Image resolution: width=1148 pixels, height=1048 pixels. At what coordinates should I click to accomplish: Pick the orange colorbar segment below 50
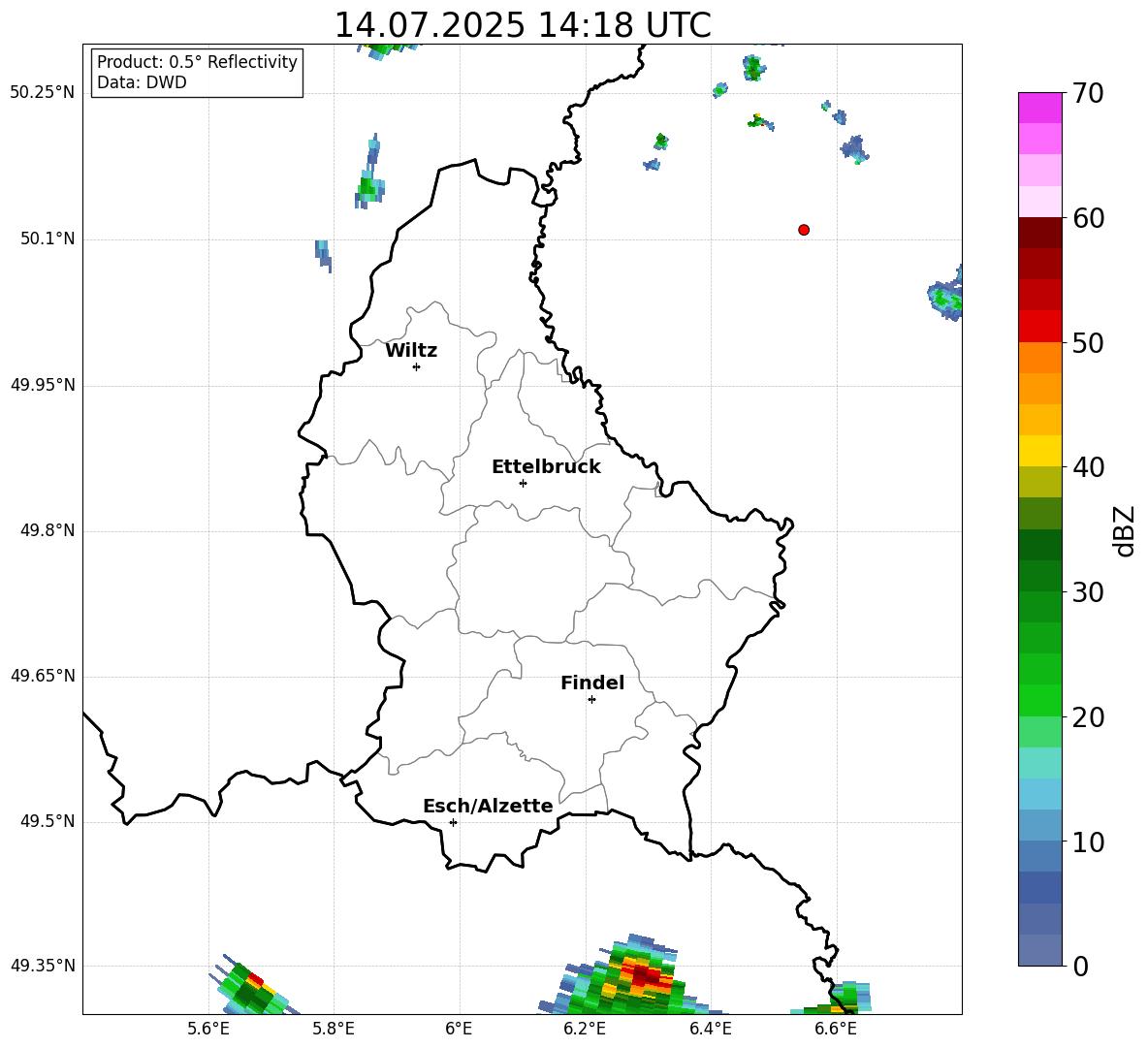[x=1040, y=358]
